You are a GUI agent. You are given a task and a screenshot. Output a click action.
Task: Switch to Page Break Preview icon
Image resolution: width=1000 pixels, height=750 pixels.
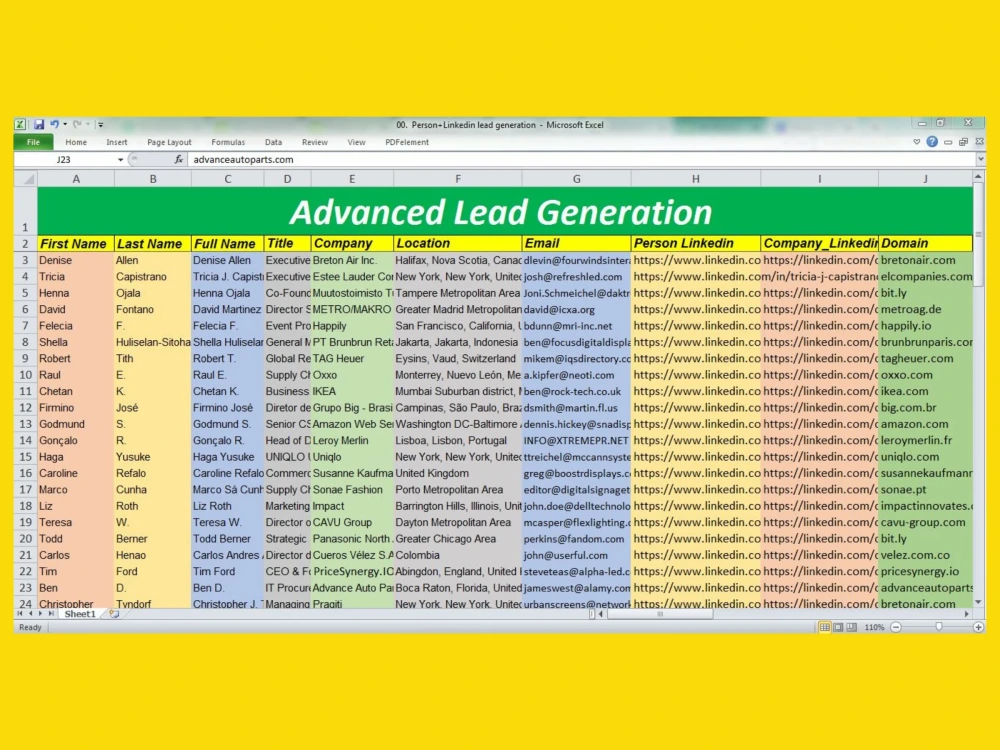851,628
